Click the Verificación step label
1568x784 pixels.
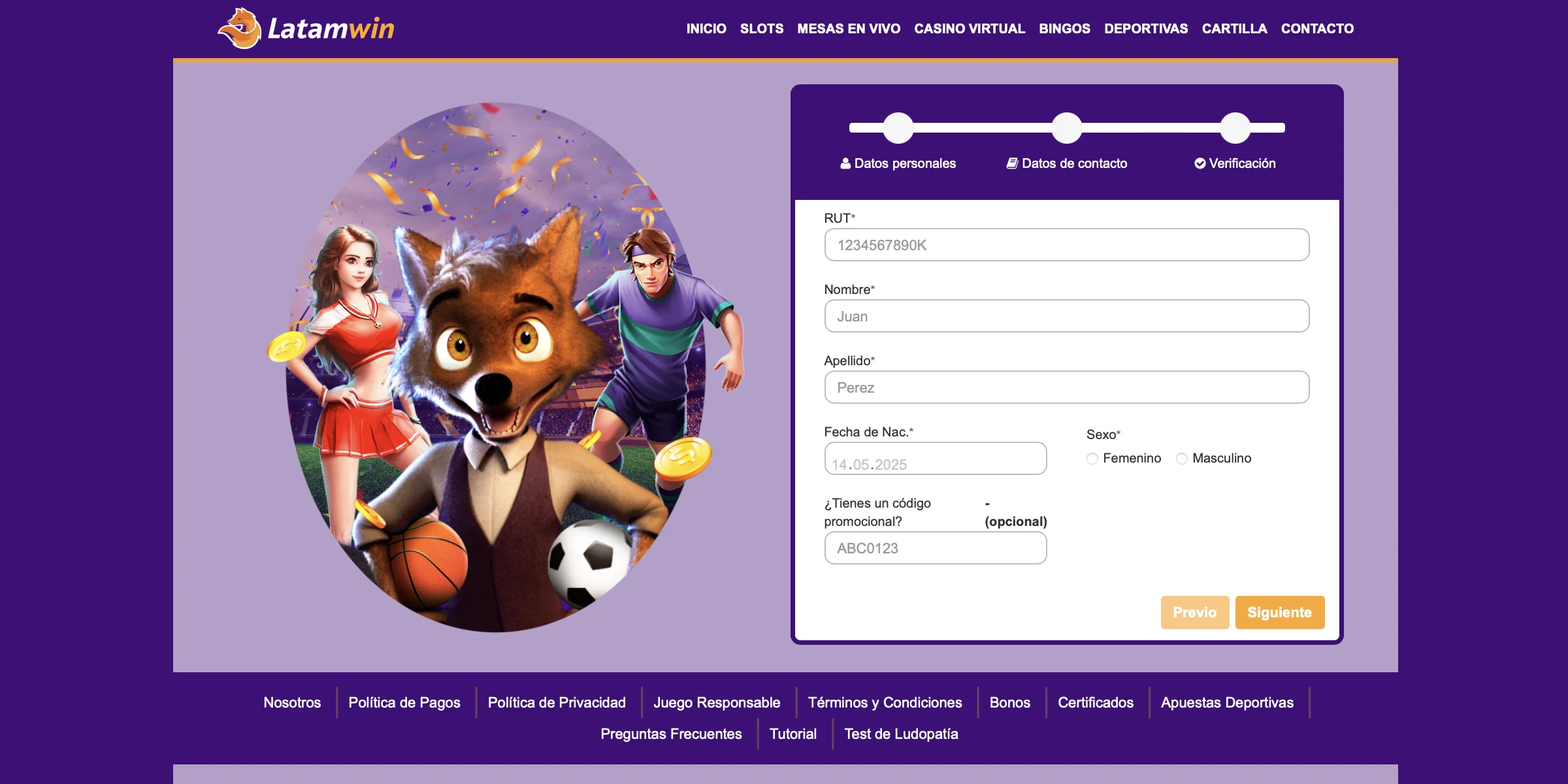pyautogui.click(x=1242, y=163)
